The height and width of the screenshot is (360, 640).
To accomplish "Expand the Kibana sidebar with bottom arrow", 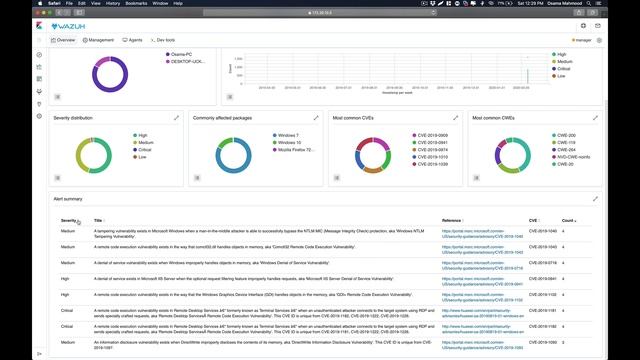I will (x=39, y=354).
